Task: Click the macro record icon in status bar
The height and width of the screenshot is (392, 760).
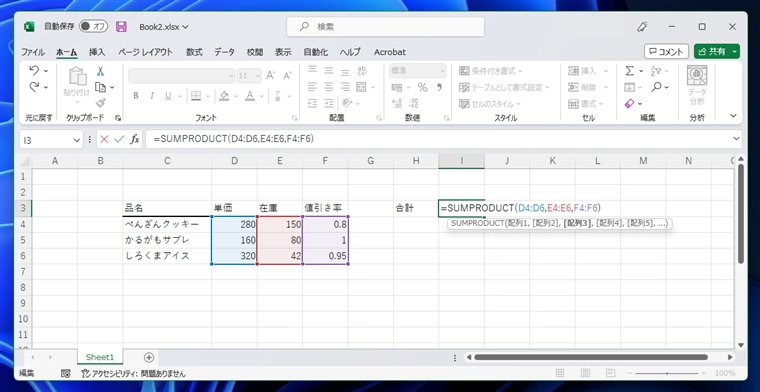Action: point(66,374)
